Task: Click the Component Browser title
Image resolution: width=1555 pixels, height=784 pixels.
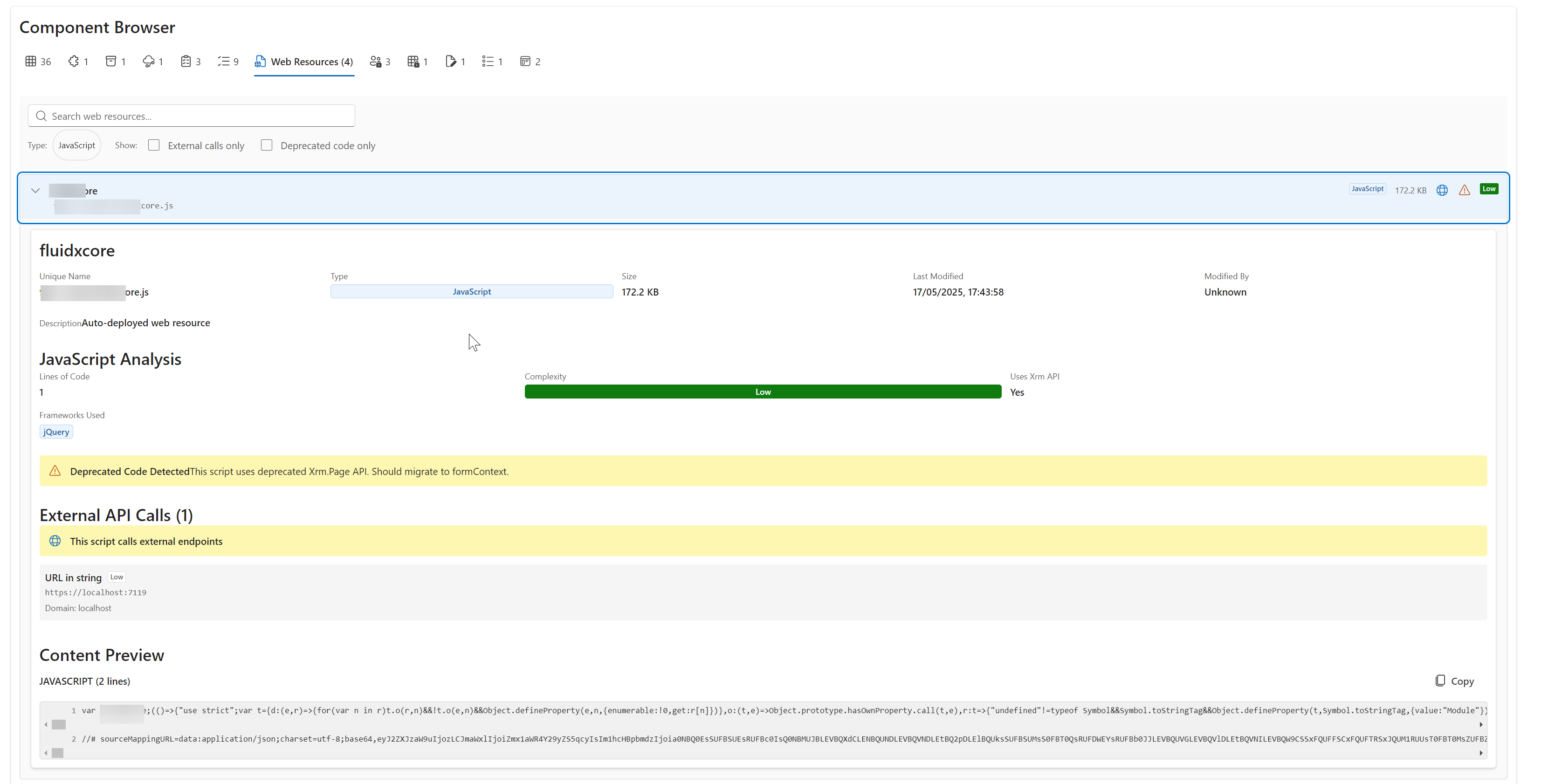Action: click(x=97, y=27)
